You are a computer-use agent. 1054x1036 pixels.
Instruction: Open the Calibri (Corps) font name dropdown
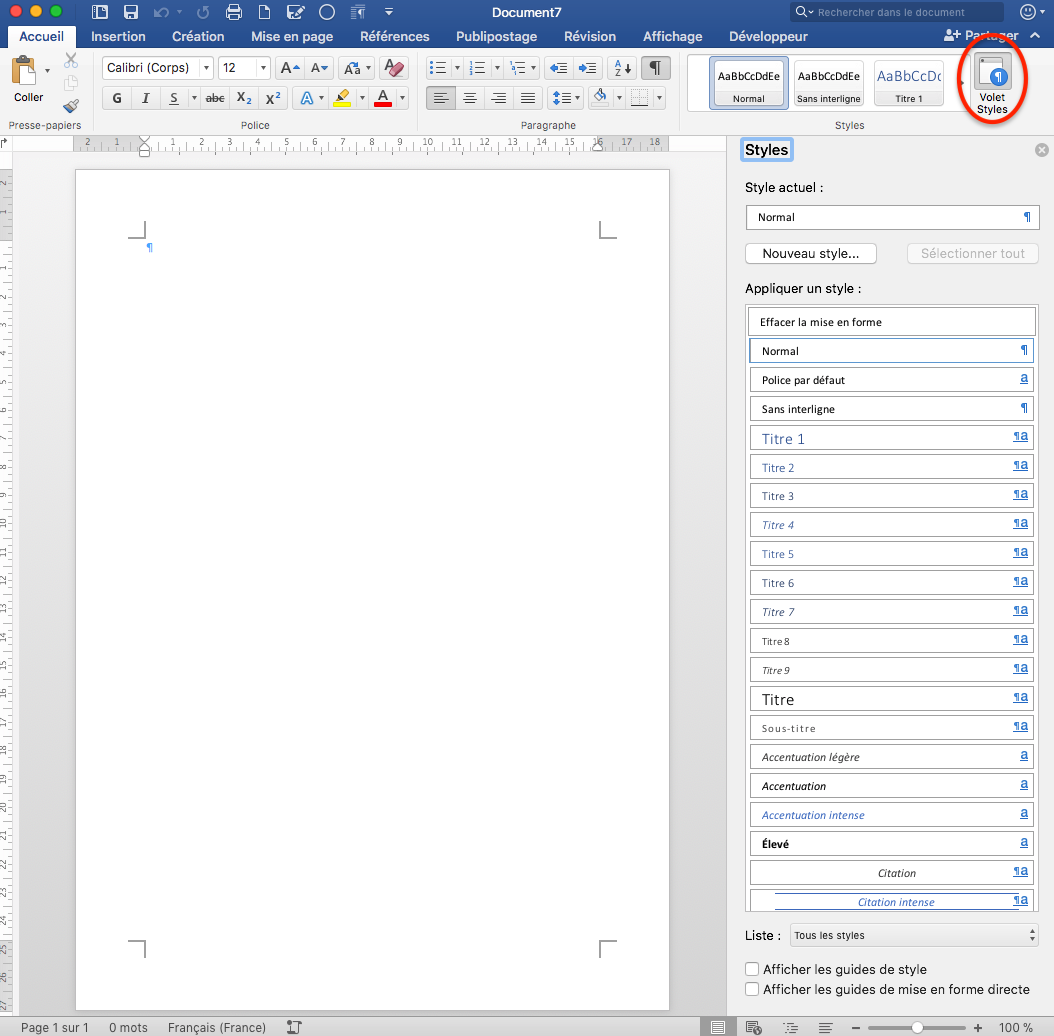click(x=206, y=68)
